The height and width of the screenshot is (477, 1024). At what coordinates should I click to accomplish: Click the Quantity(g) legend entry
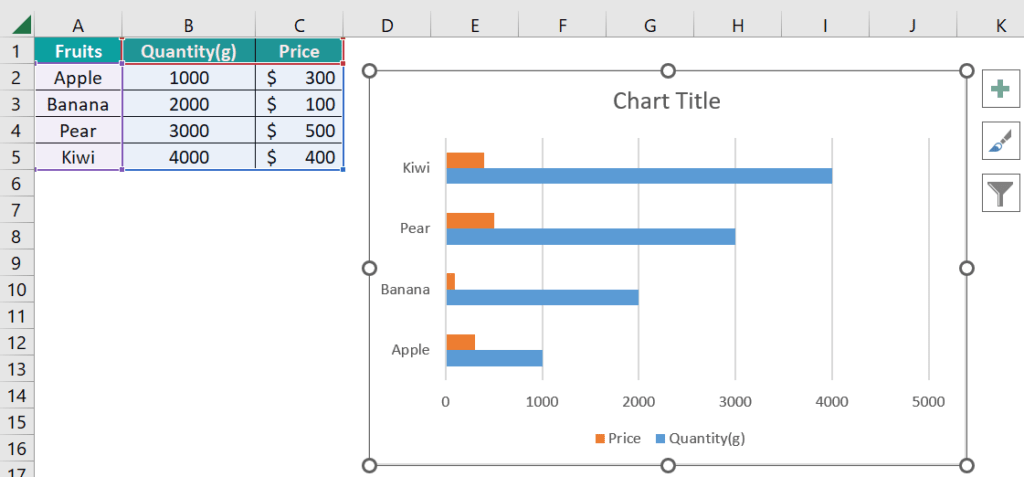[x=699, y=438]
